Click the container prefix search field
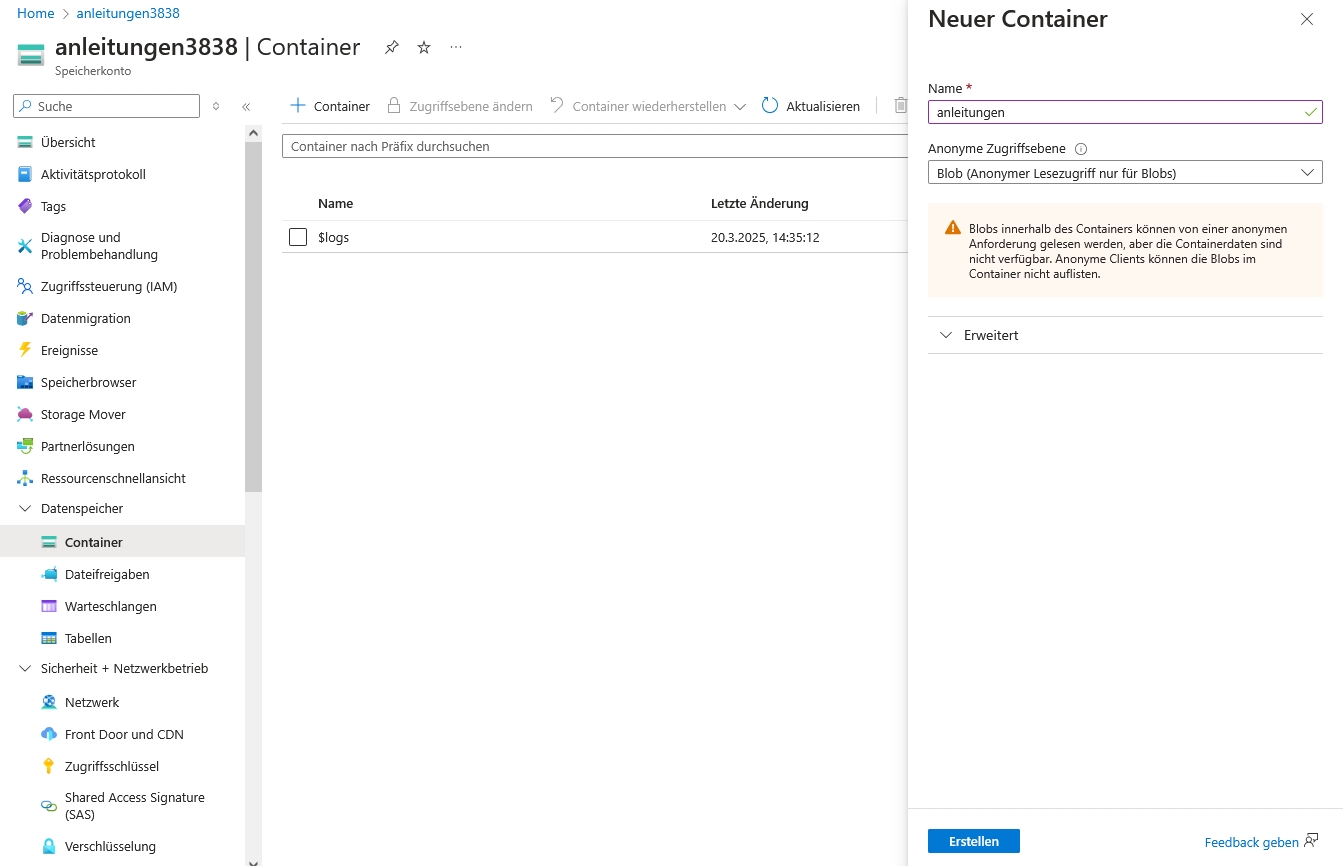 coord(594,146)
